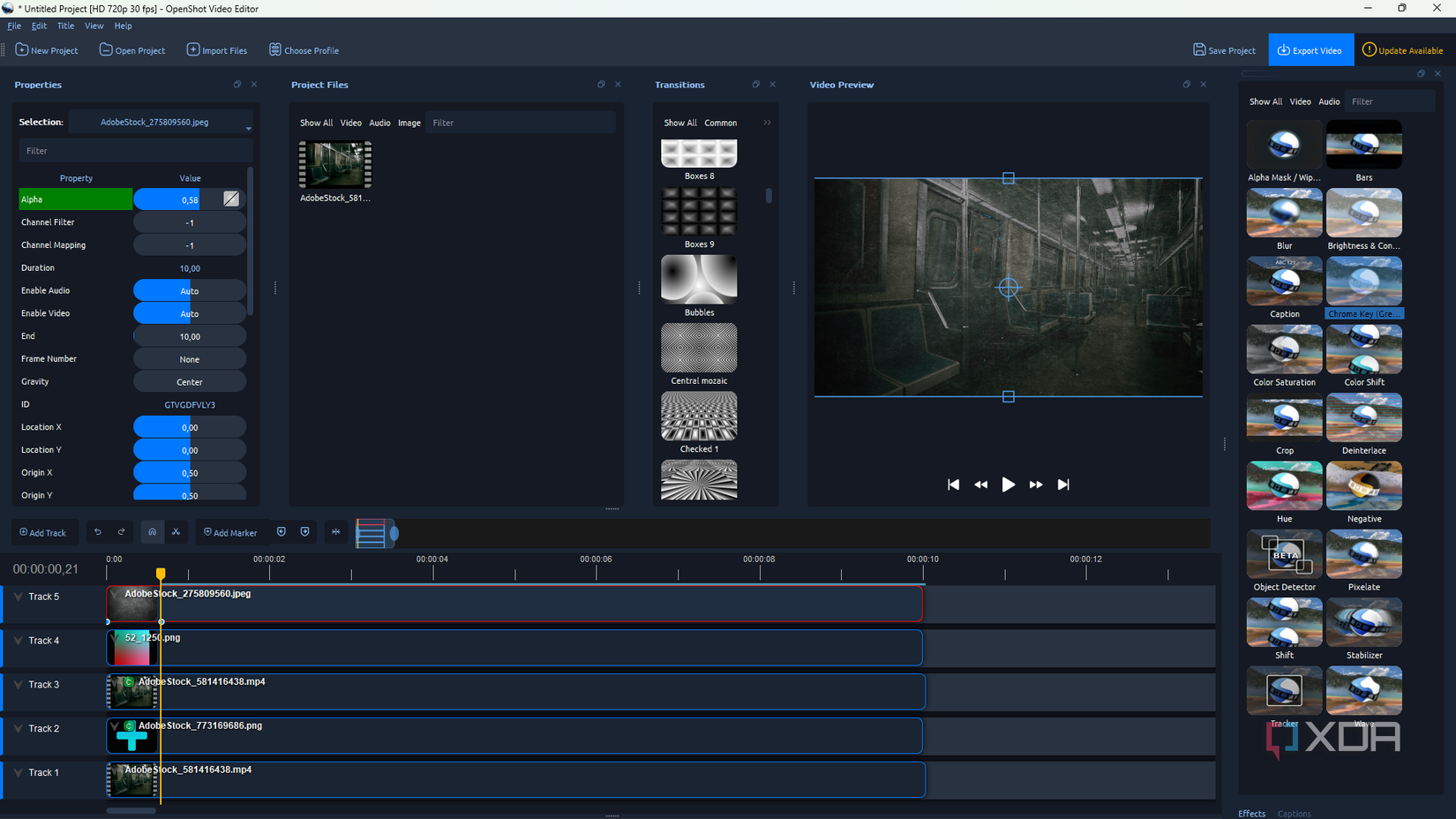Click Import Files in the toolbar

[216, 50]
